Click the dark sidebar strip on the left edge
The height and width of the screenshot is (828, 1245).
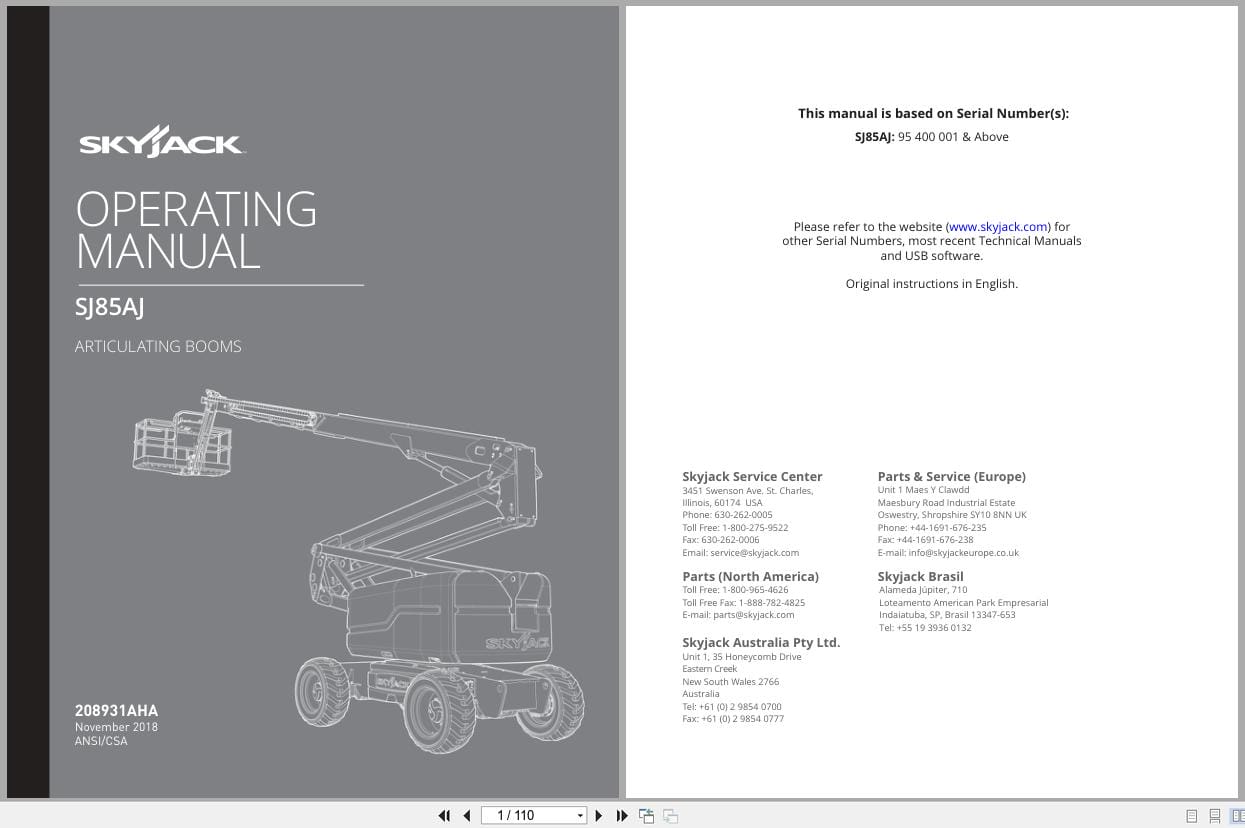[x=28, y=400]
